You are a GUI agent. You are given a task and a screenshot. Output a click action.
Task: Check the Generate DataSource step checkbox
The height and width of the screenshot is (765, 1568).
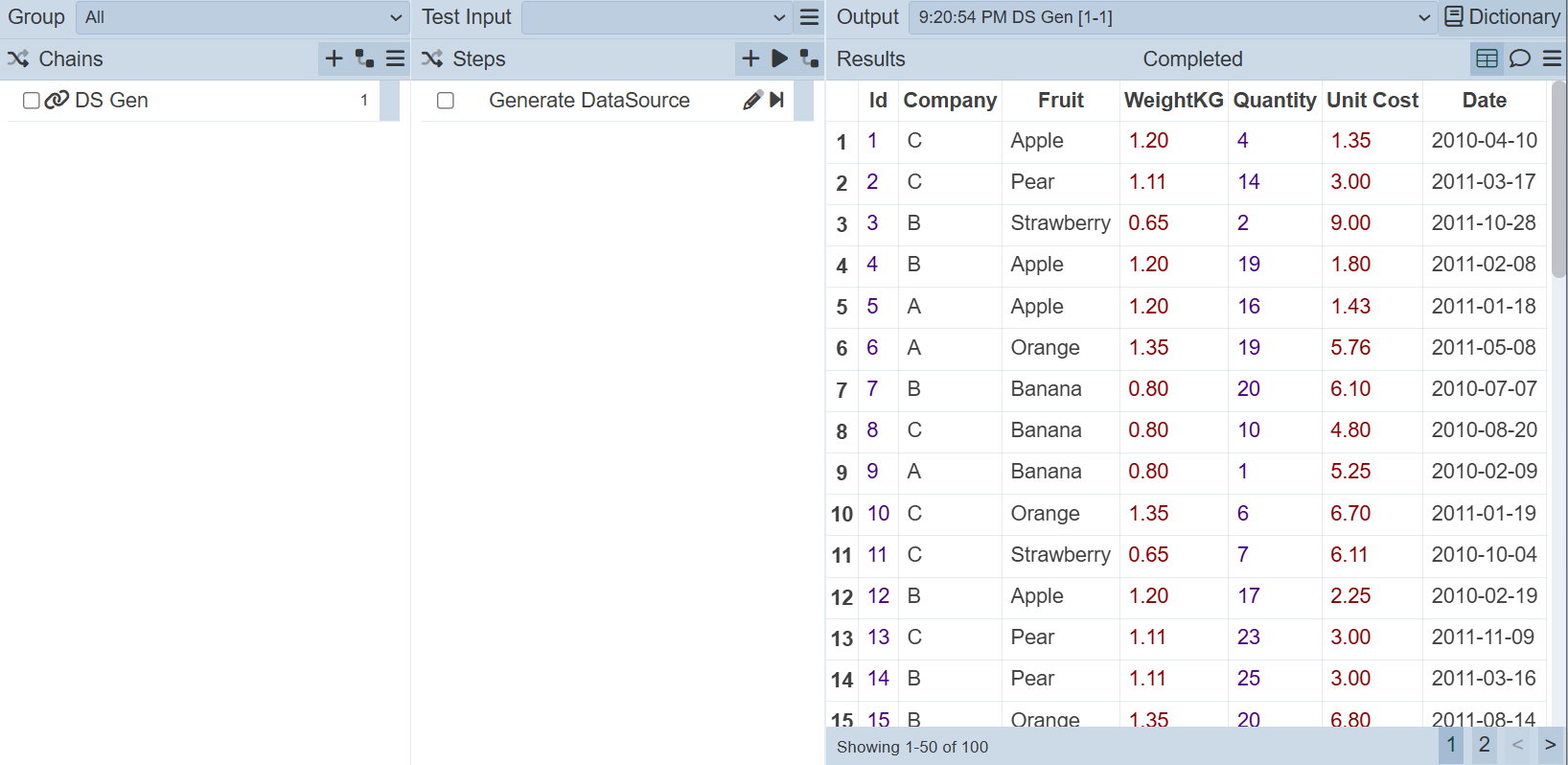(x=446, y=101)
